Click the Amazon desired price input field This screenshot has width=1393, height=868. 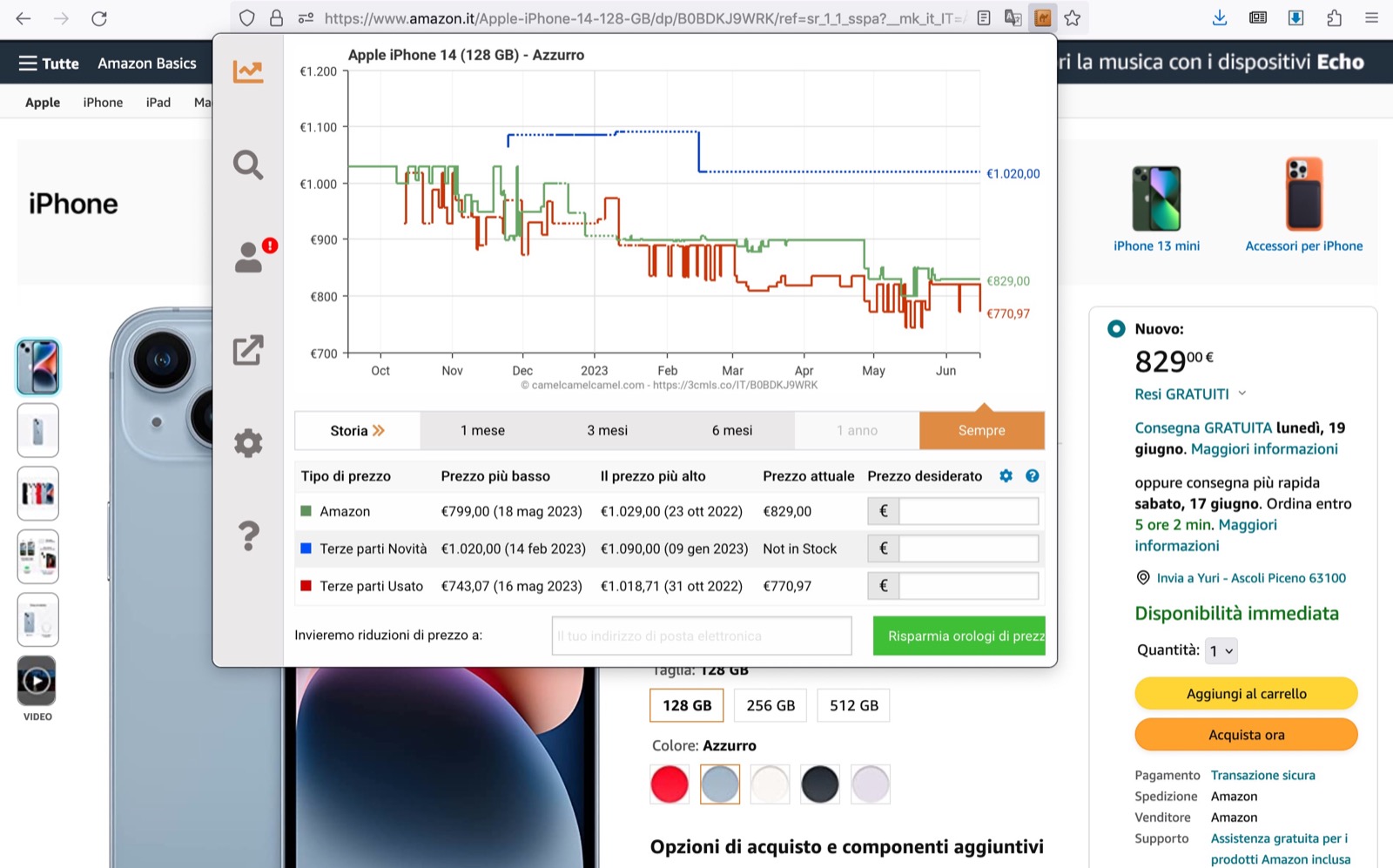click(x=968, y=511)
